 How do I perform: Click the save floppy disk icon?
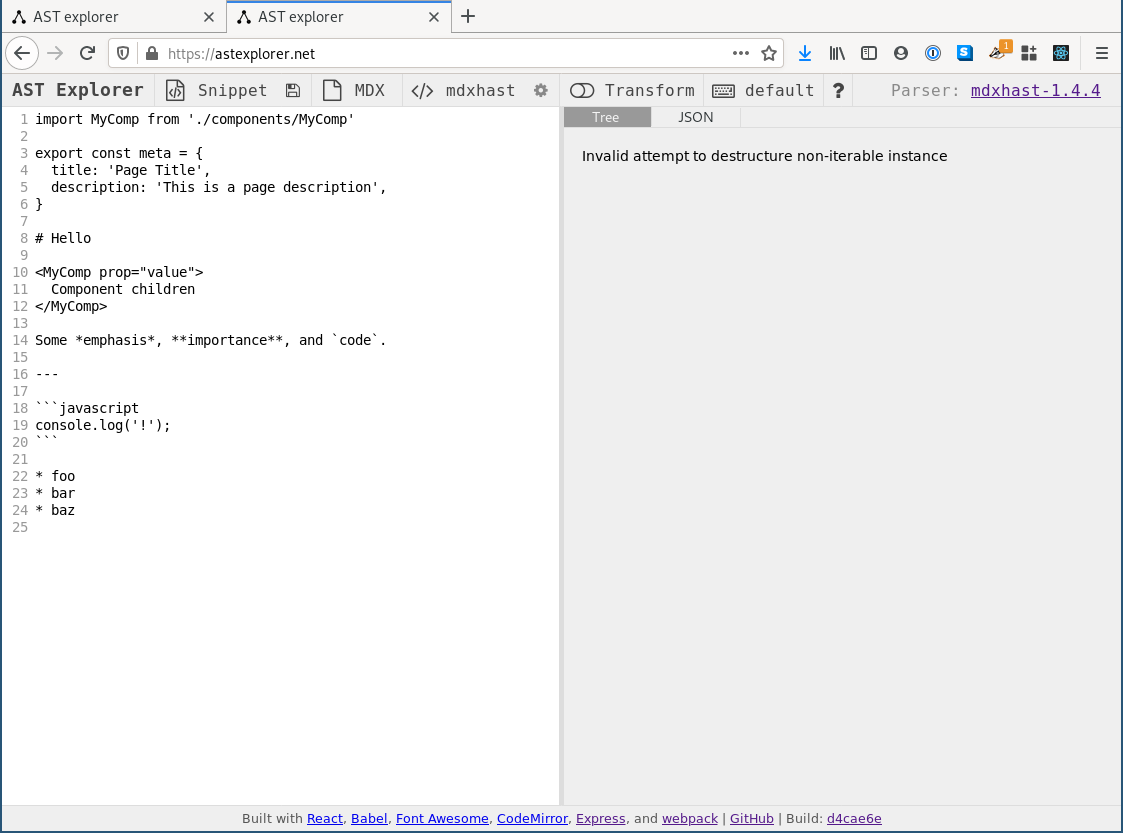292,90
